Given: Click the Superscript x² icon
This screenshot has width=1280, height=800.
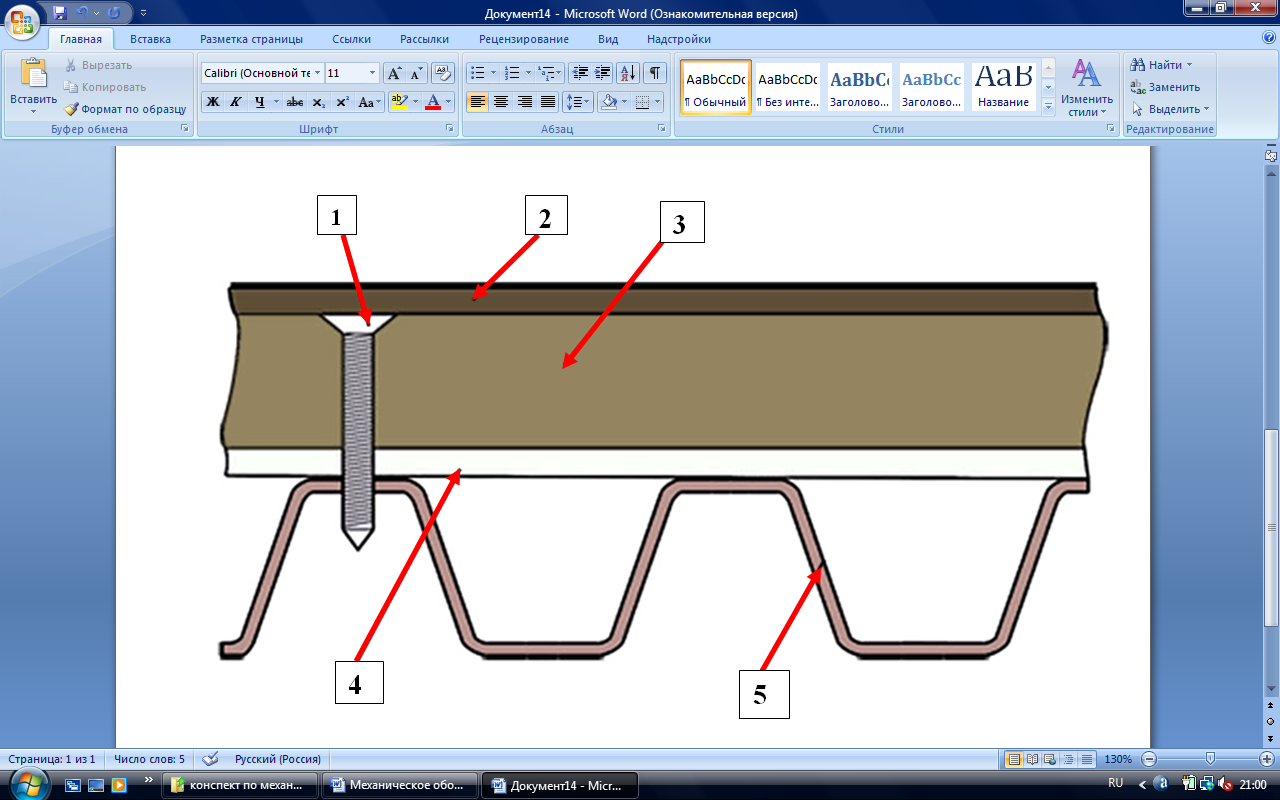Looking at the screenshot, I should 342,102.
